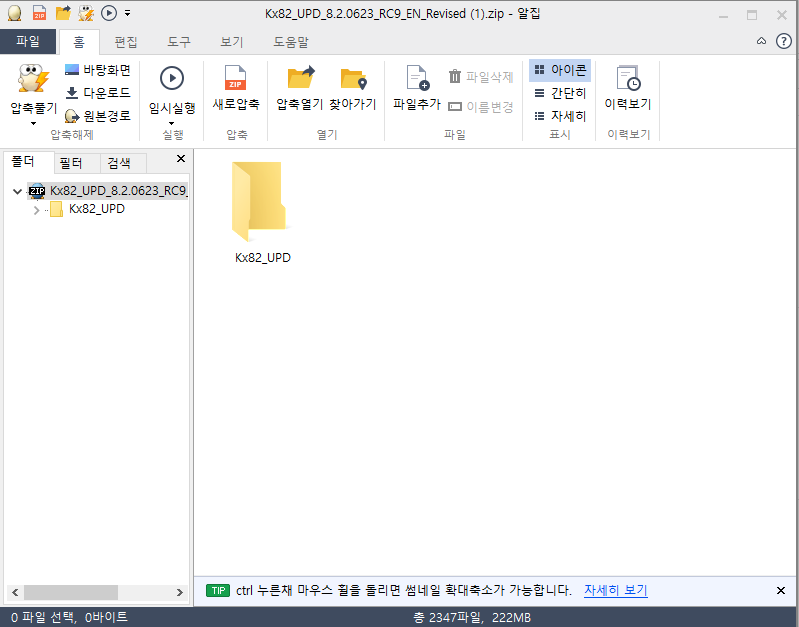Switch view to 간단히 list mode
The image size is (799, 627).
pos(560,93)
